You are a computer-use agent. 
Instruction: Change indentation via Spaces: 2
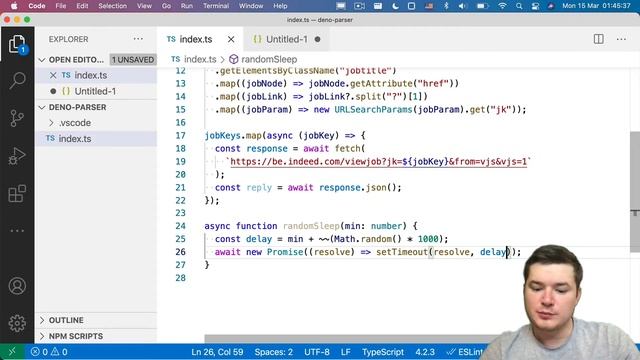tap(273, 351)
